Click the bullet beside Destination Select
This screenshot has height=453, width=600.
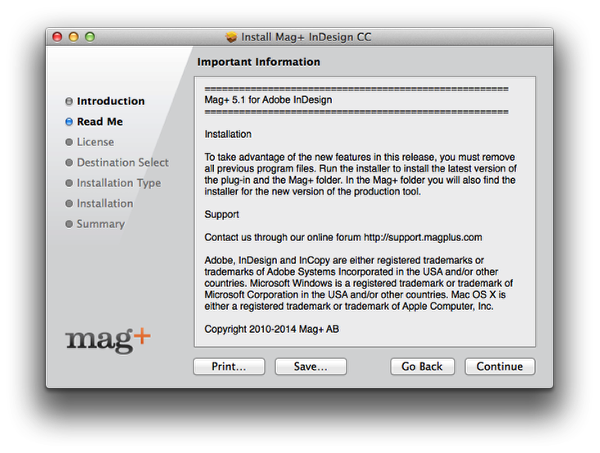coord(69,163)
